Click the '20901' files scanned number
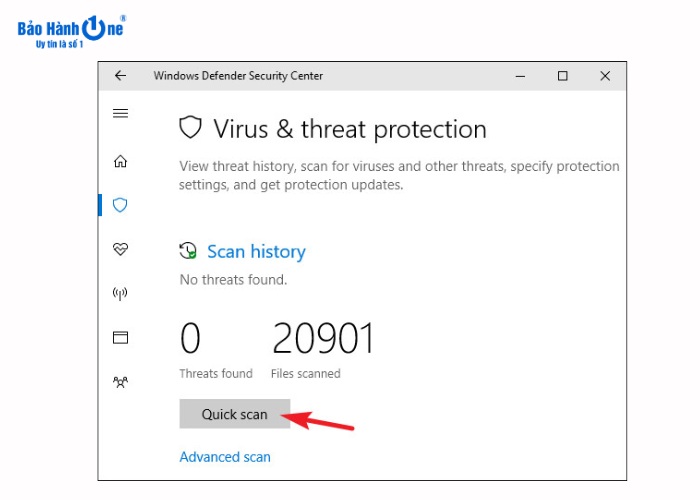The height and width of the screenshot is (500, 700). [x=323, y=338]
